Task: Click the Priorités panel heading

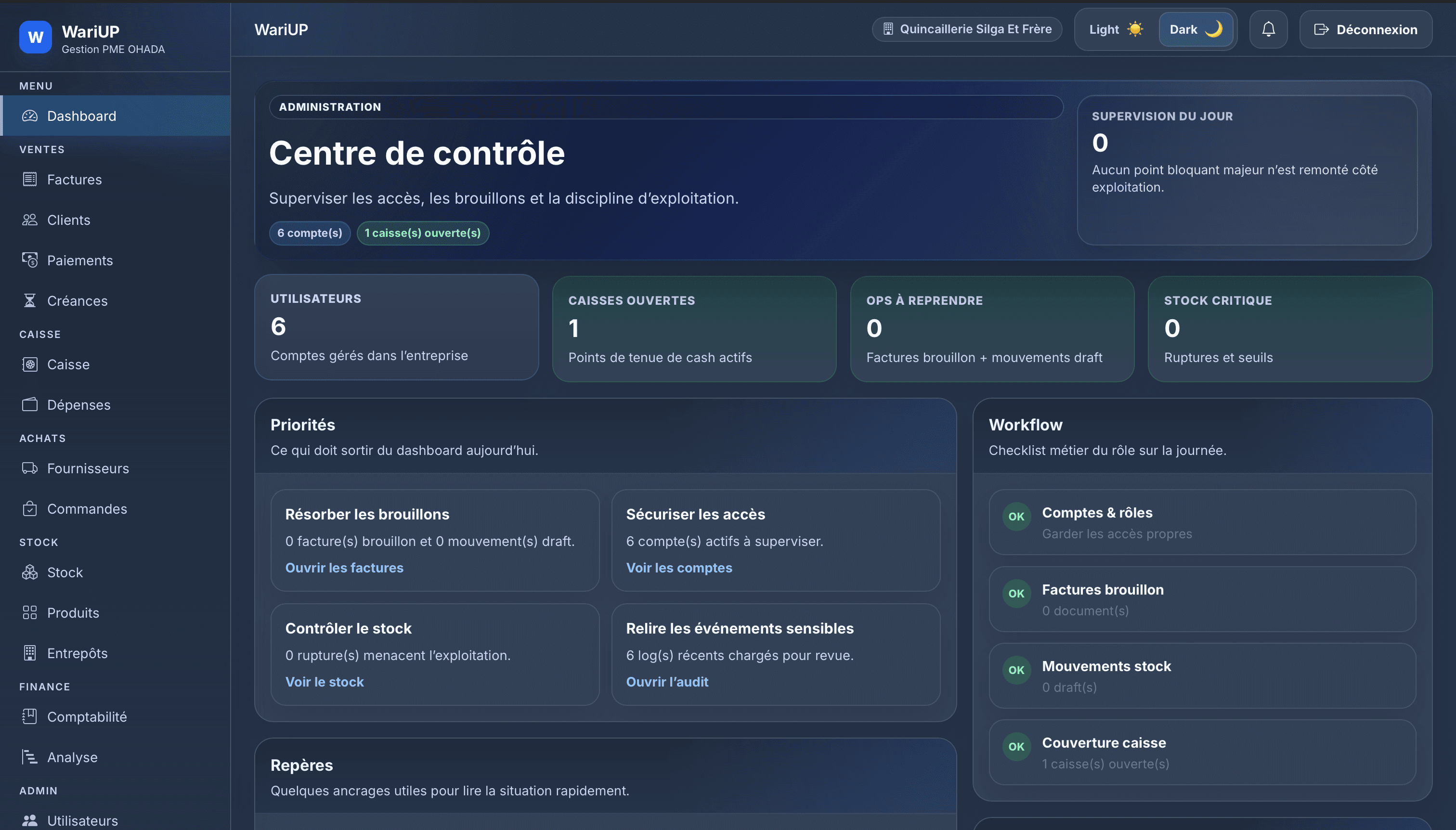Action: point(303,425)
